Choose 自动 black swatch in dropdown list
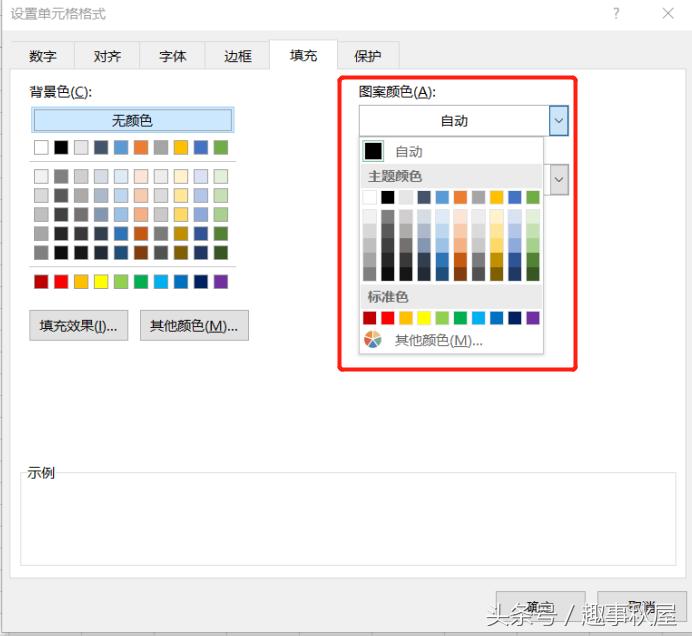The height and width of the screenshot is (636, 692). click(373, 151)
